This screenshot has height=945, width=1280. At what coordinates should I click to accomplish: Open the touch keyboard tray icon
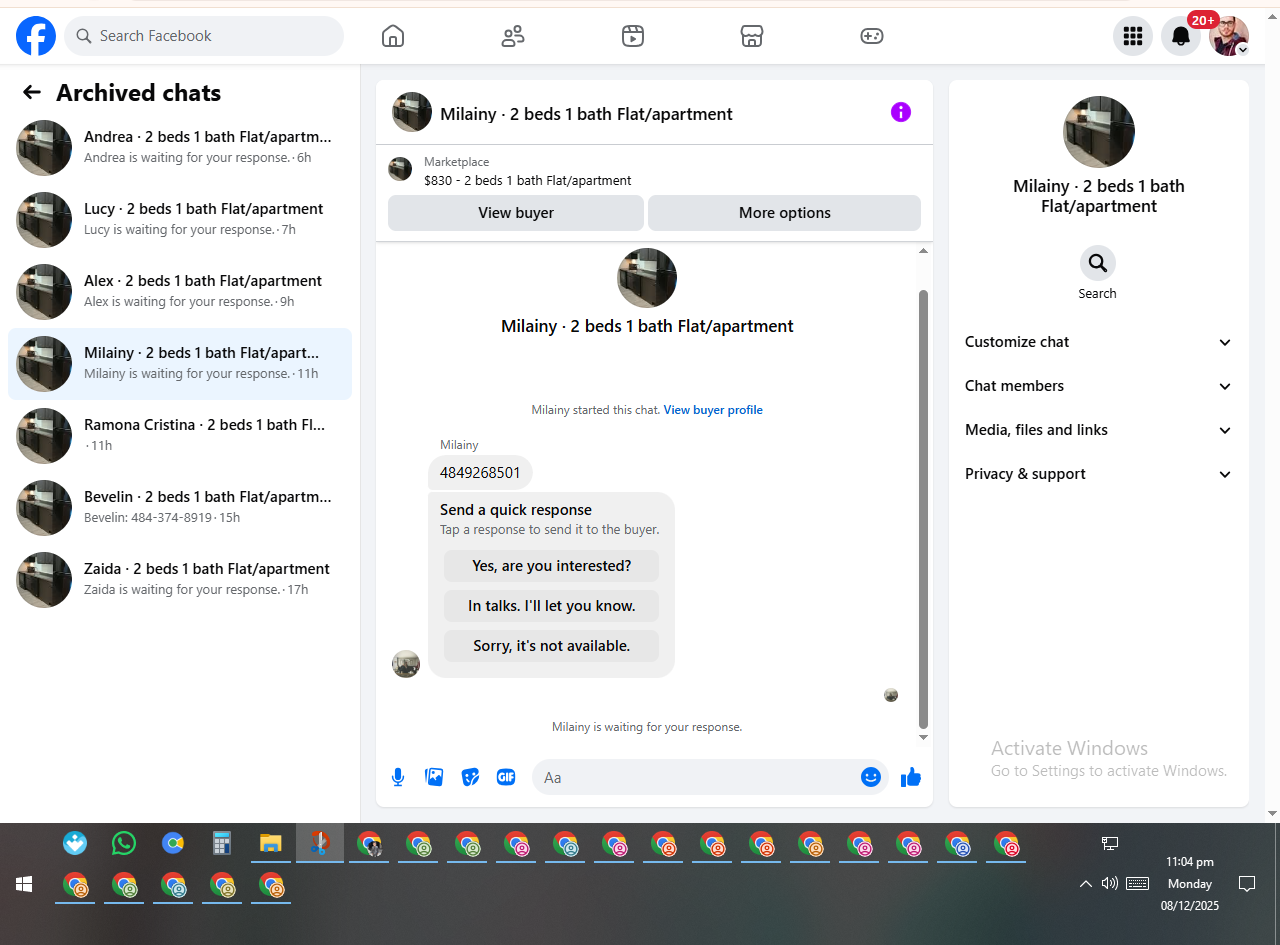[1137, 883]
